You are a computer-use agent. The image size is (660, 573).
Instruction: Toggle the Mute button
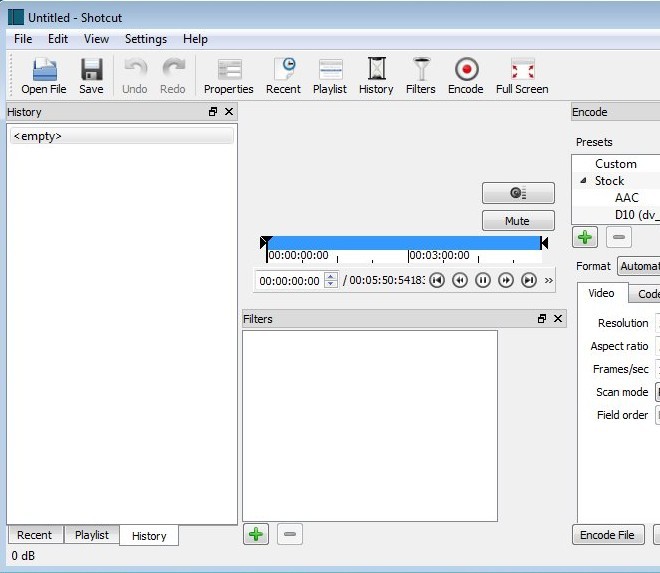click(517, 221)
